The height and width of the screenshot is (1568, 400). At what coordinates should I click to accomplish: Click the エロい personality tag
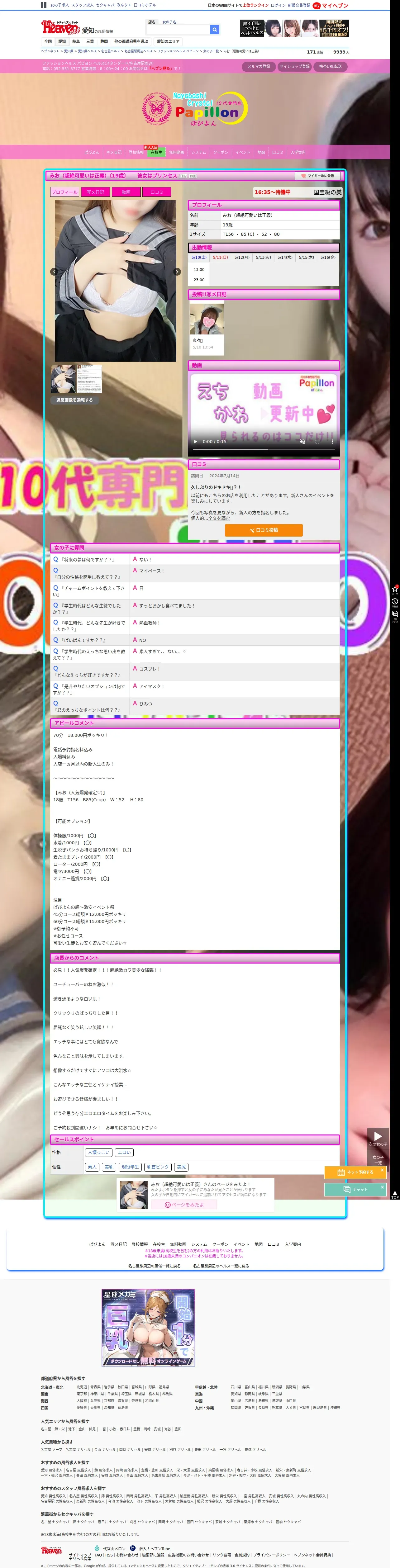(124, 1152)
